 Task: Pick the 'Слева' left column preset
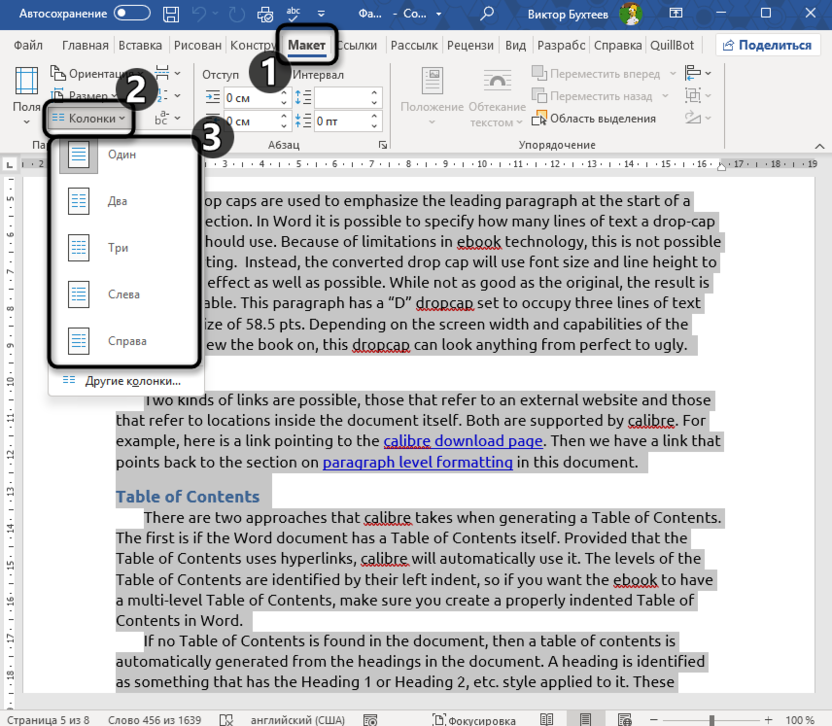coord(122,295)
